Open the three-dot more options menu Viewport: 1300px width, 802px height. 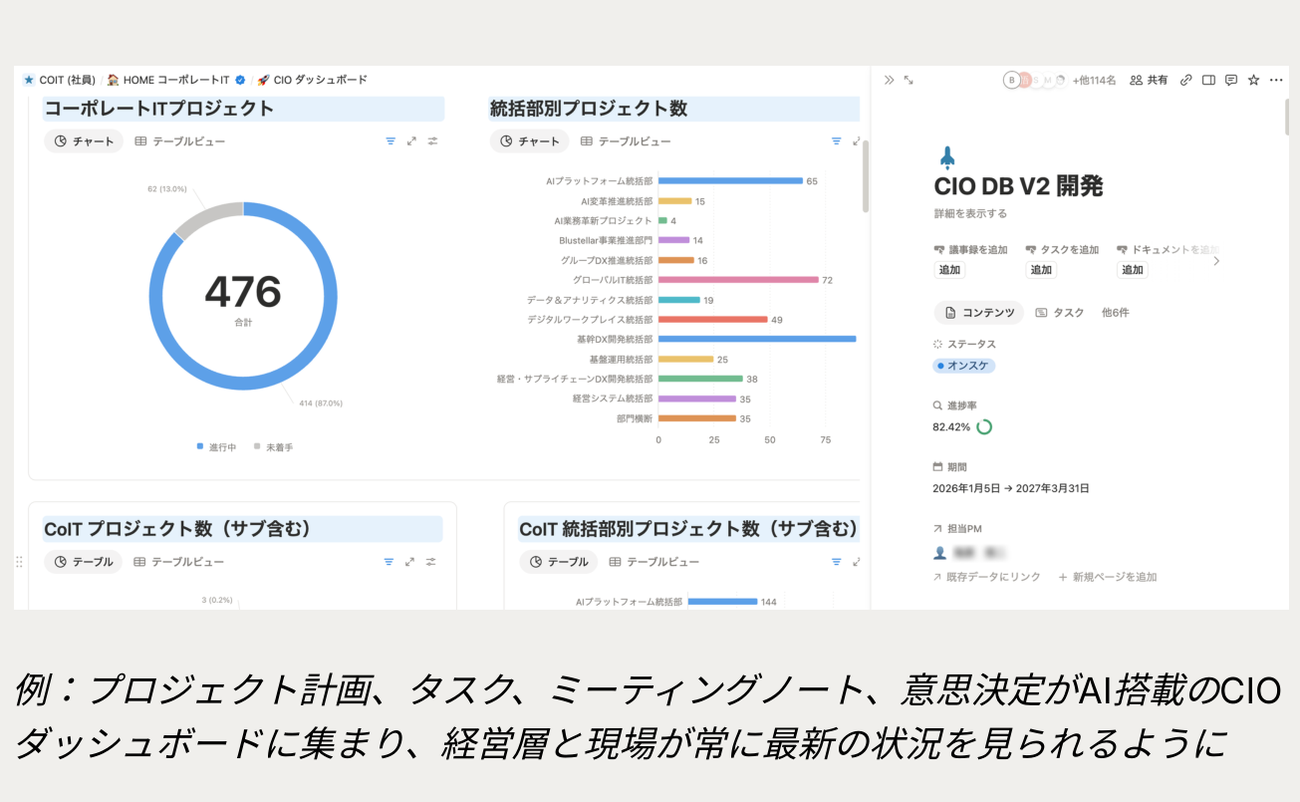pos(1276,80)
